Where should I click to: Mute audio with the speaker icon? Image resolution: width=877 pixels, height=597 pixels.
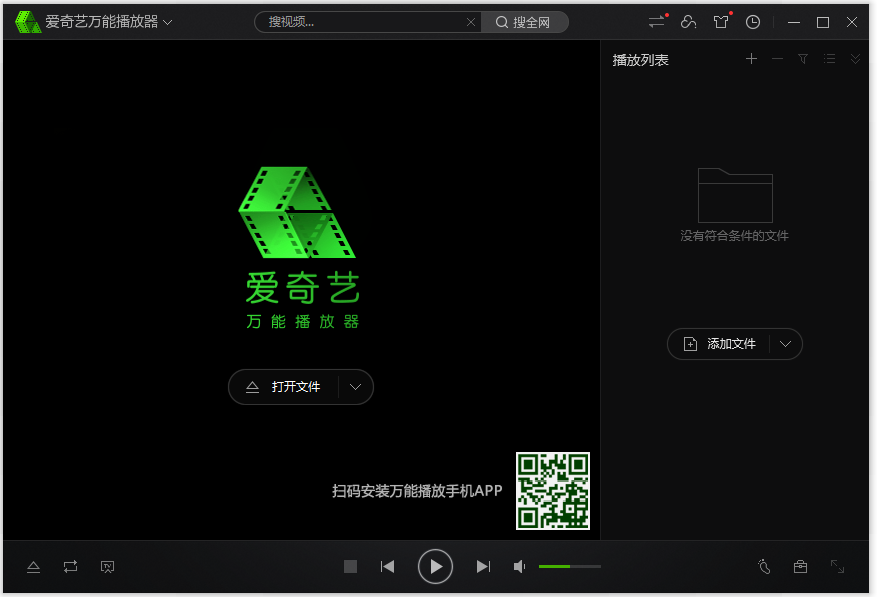(x=520, y=567)
